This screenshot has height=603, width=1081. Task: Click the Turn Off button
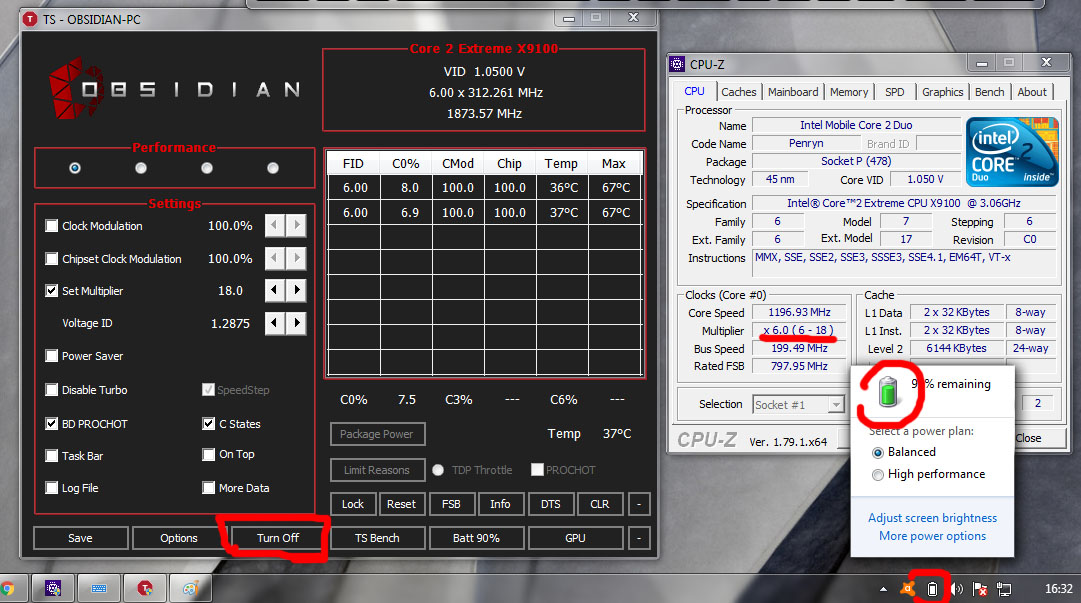pos(278,538)
